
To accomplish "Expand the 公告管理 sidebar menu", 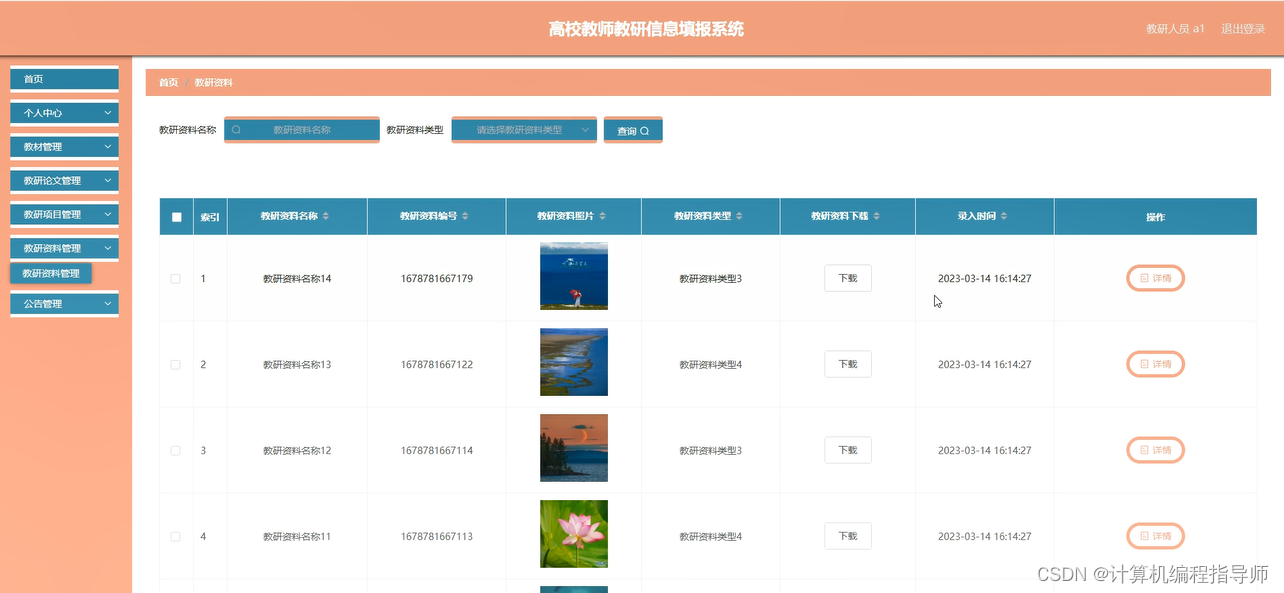I will click(64, 303).
